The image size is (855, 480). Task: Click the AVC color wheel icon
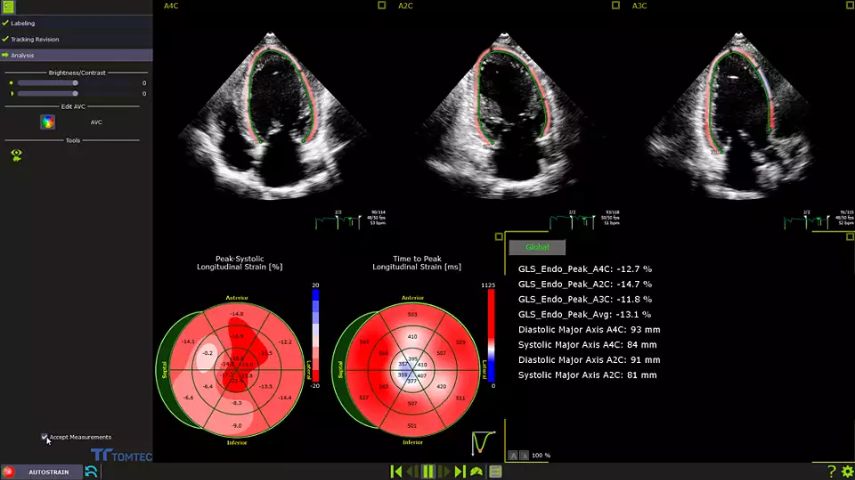click(x=47, y=122)
